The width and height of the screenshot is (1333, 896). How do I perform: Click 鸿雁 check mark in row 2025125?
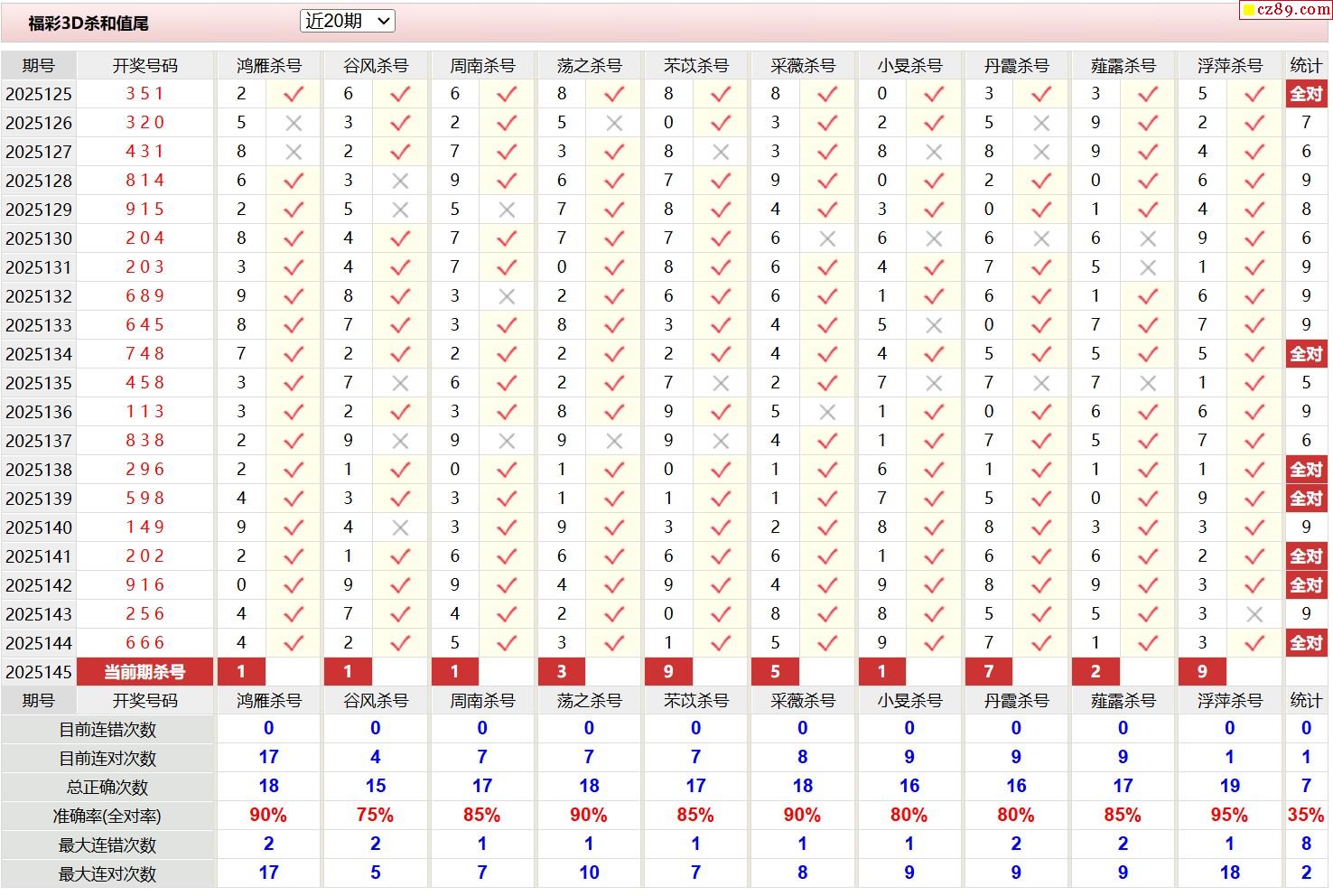coord(294,94)
